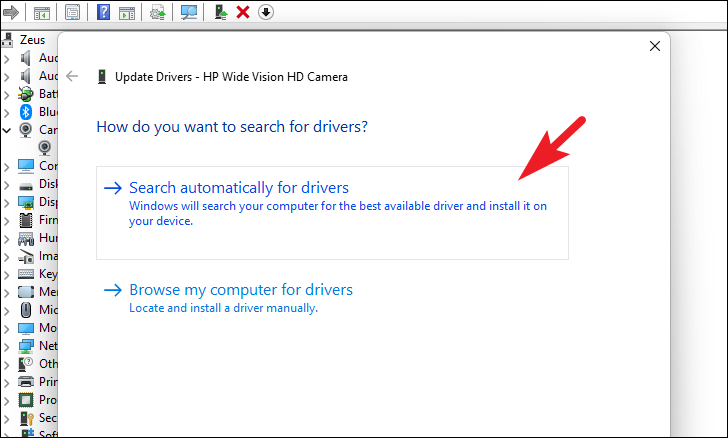Expand the Bluetooth category chevron
The height and width of the screenshot is (438, 728).
[6, 112]
